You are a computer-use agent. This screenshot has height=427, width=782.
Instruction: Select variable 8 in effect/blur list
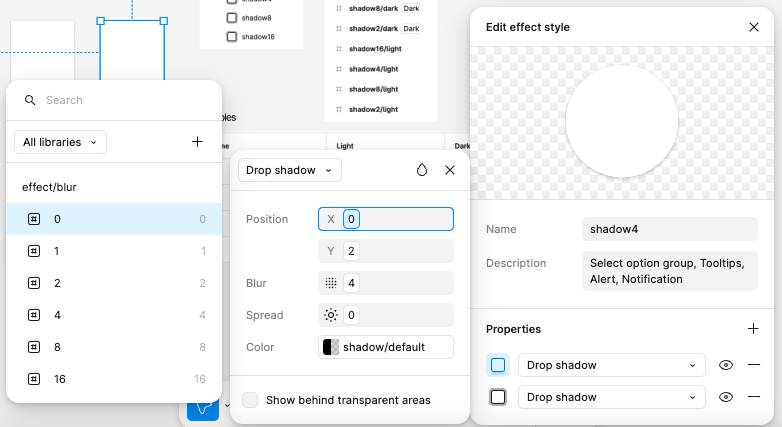click(x=114, y=347)
